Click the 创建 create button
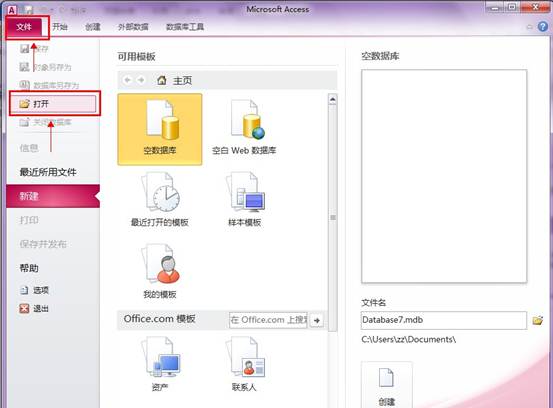The width and height of the screenshot is (553, 408). (387, 384)
